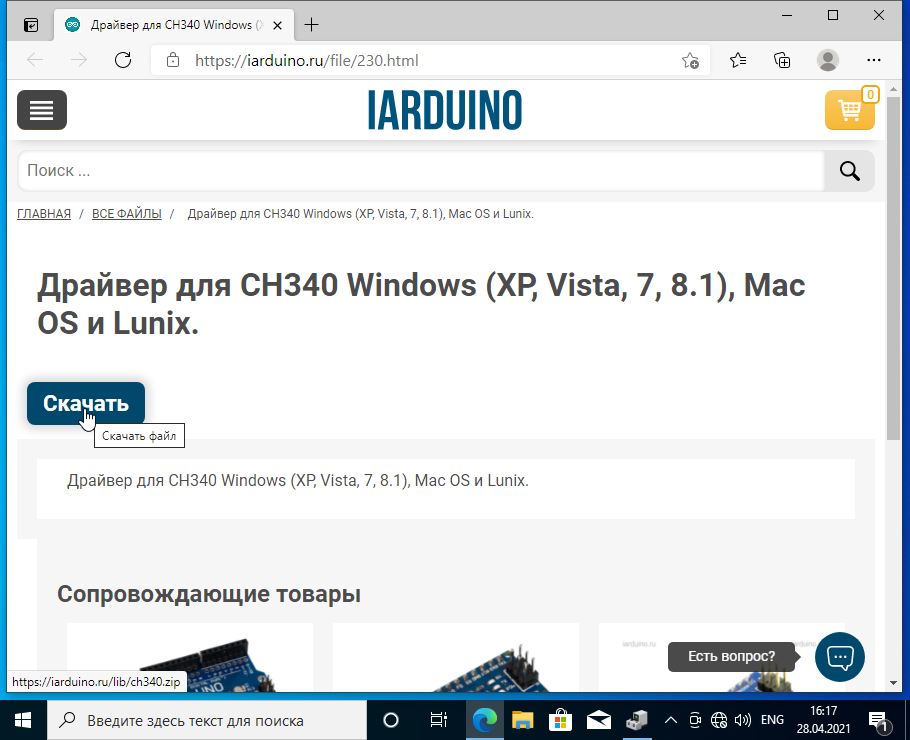This screenshot has width=910, height=740.
Task: Switch ENG input language
Action: pyautogui.click(x=772, y=720)
